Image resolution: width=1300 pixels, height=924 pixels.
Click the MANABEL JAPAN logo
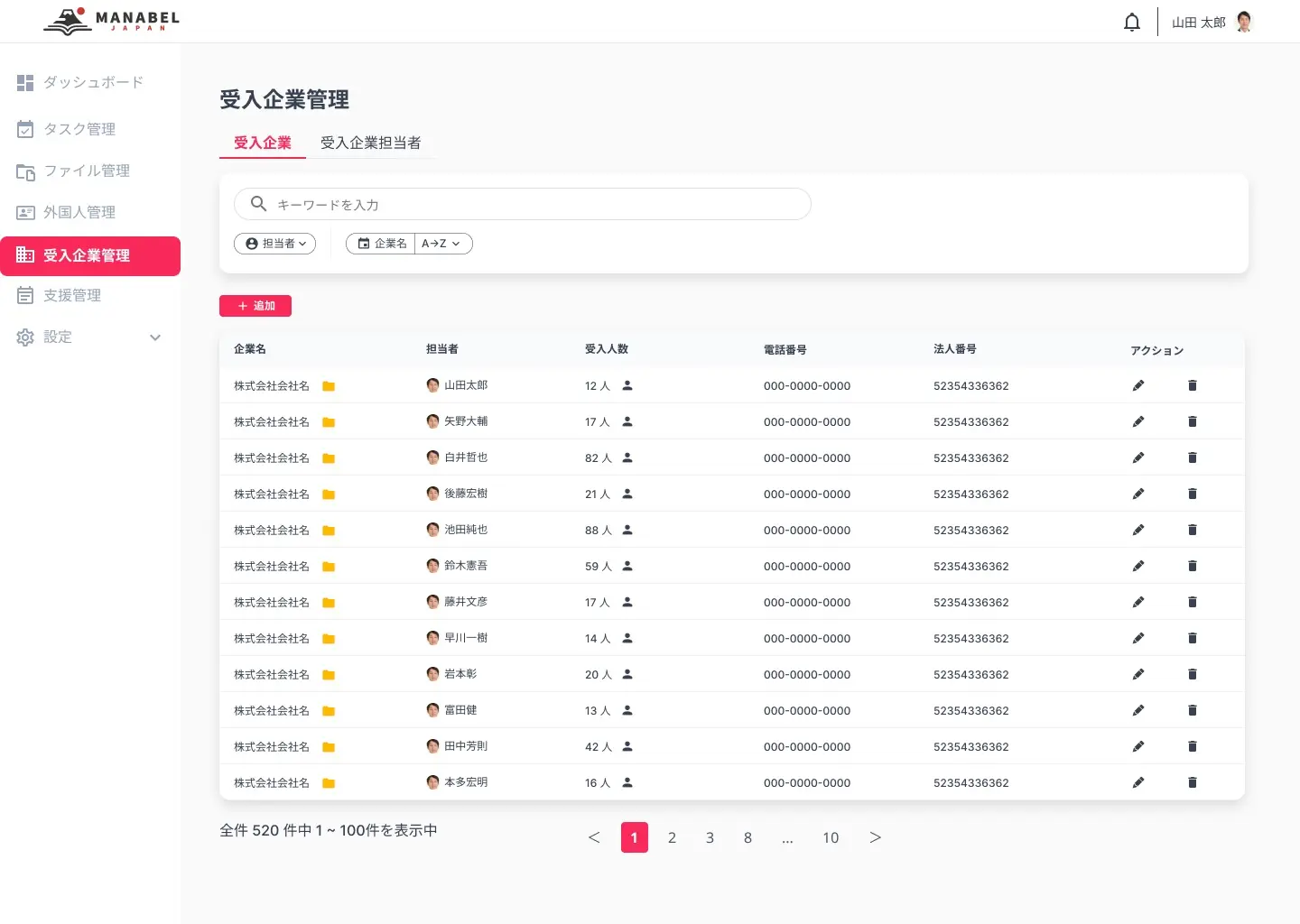108,21
